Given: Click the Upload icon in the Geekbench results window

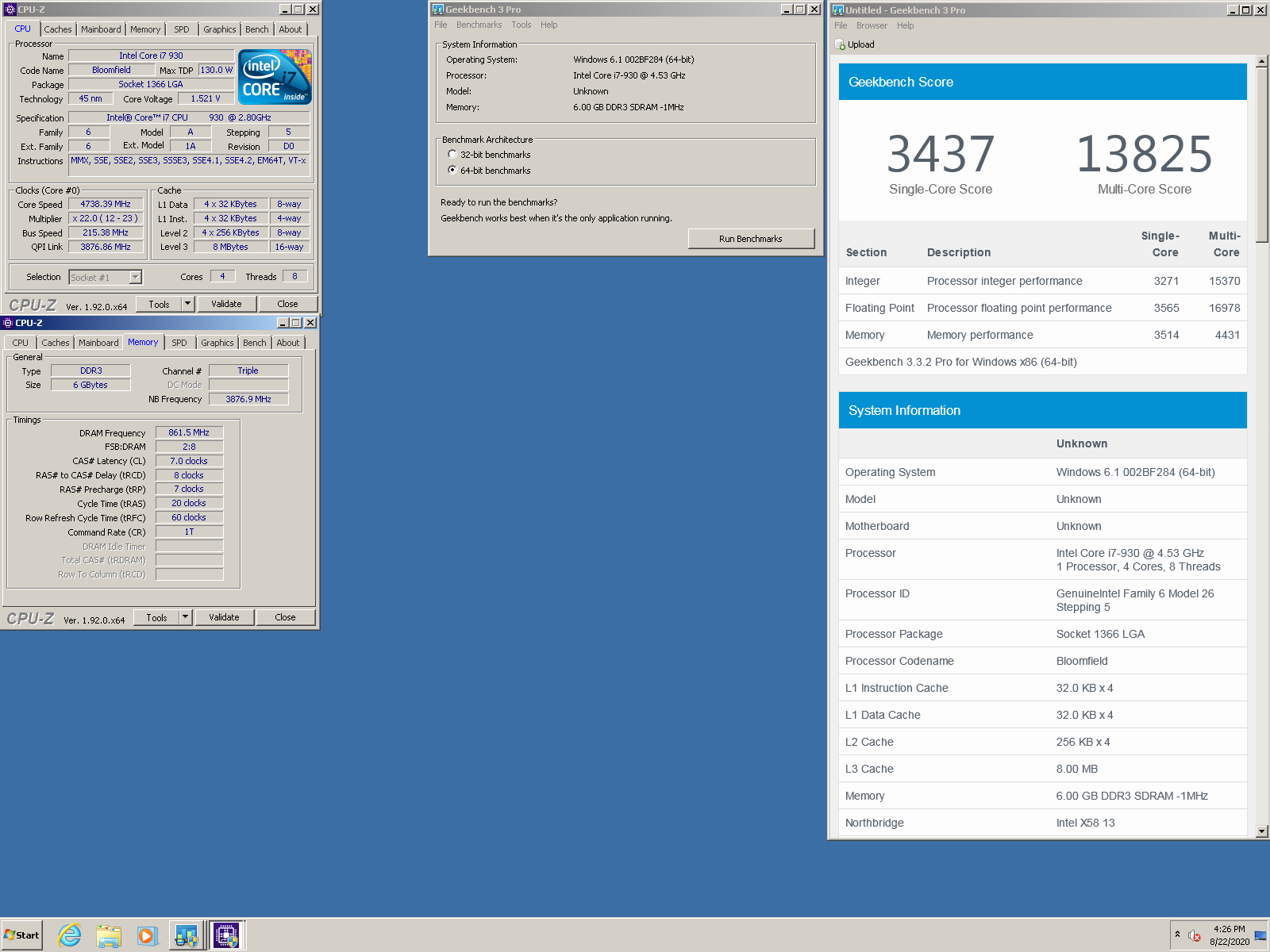Looking at the screenshot, I should (x=840, y=45).
